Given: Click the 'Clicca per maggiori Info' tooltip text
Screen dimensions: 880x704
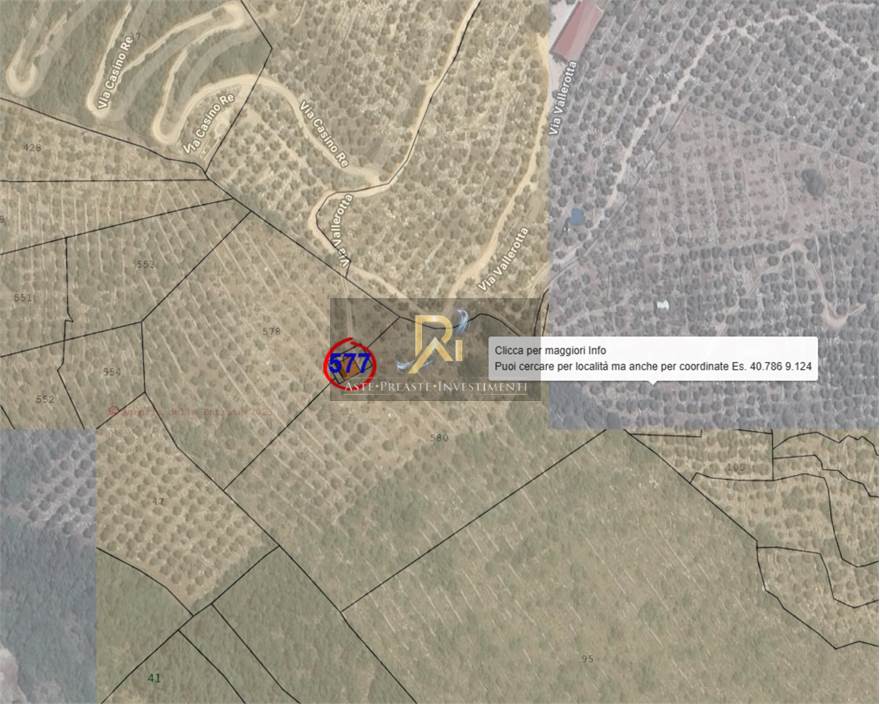Looking at the screenshot, I should point(550,351).
